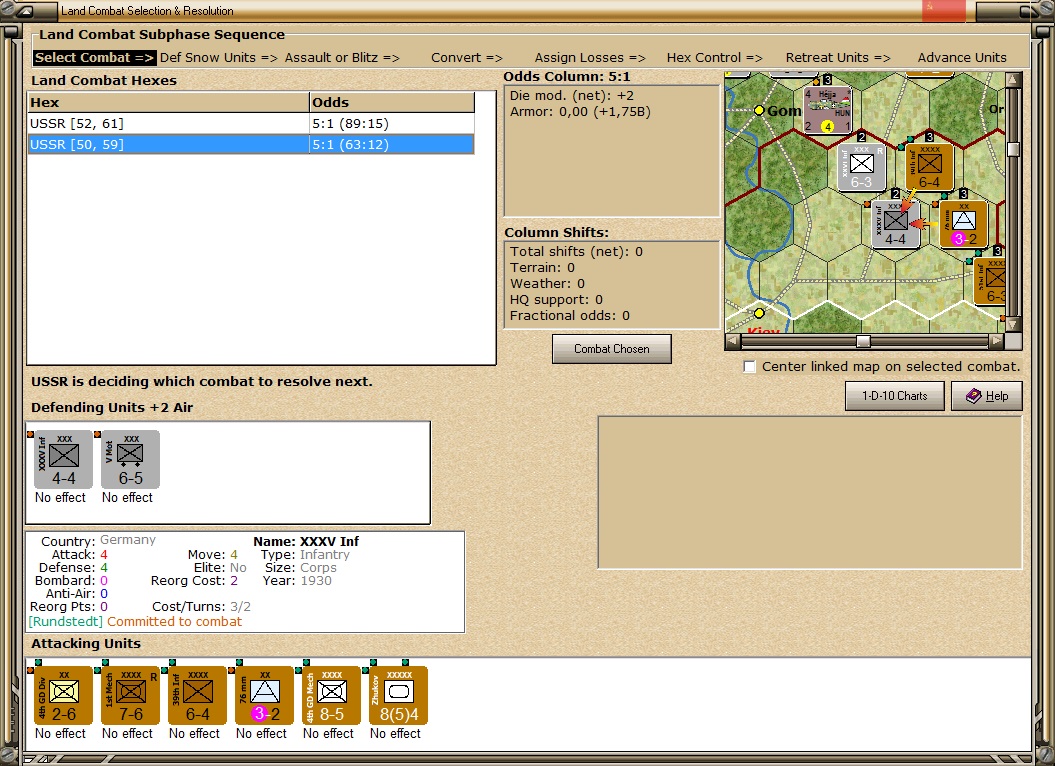Screen dimensions: 1055x766
Task: Click the 3-2 artillery counter on map
Action: click(x=963, y=224)
